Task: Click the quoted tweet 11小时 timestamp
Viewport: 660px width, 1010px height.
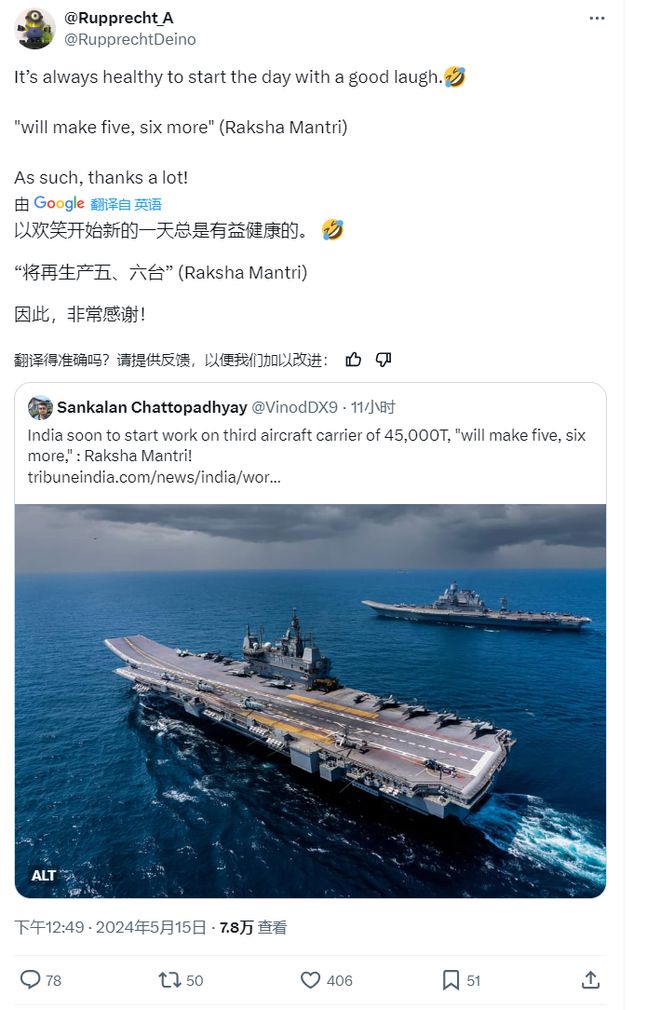Action: click(373, 407)
